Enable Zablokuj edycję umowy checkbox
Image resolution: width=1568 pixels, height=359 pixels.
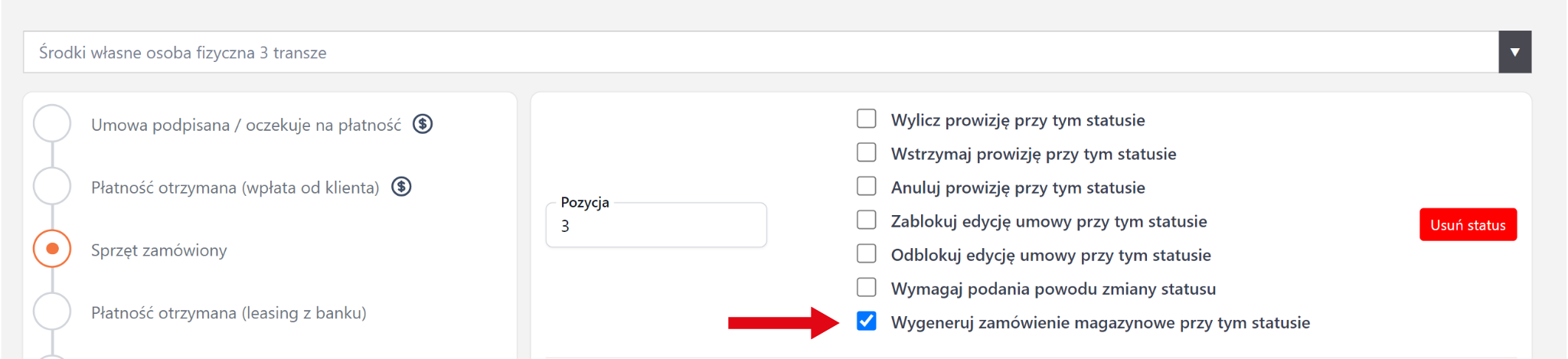click(867, 220)
